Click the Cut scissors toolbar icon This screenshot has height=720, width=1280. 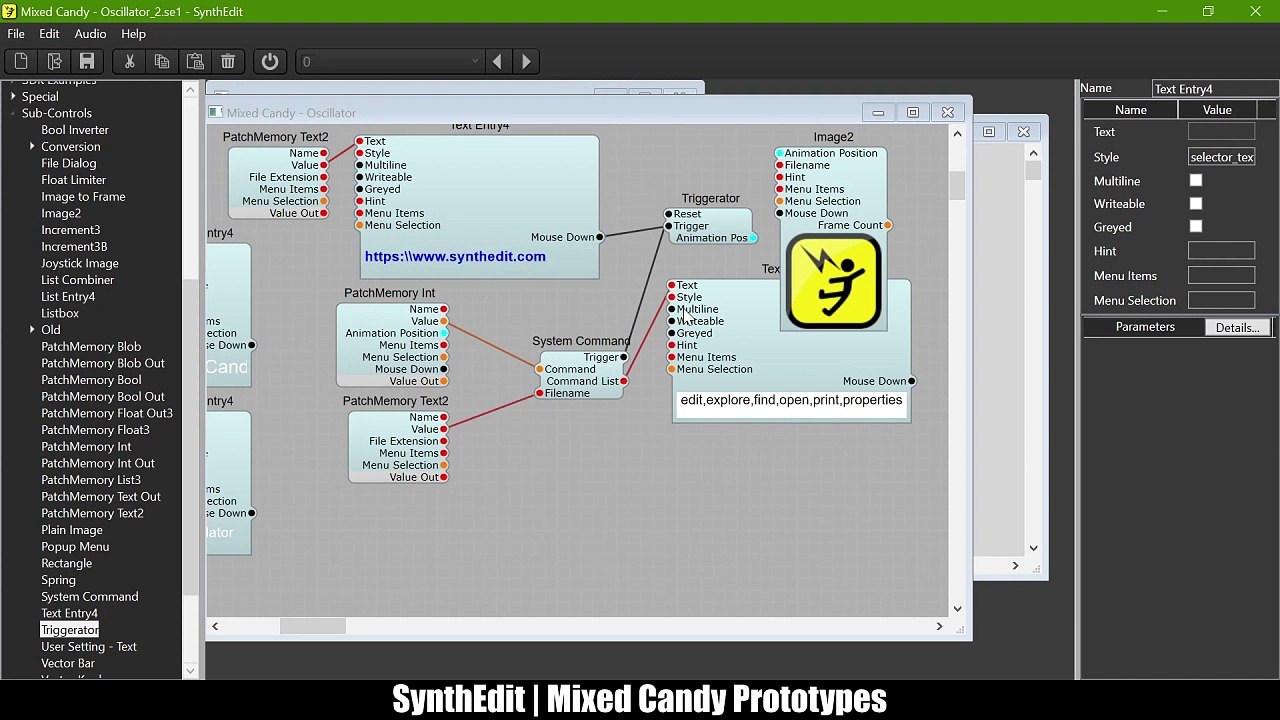[x=129, y=62]
